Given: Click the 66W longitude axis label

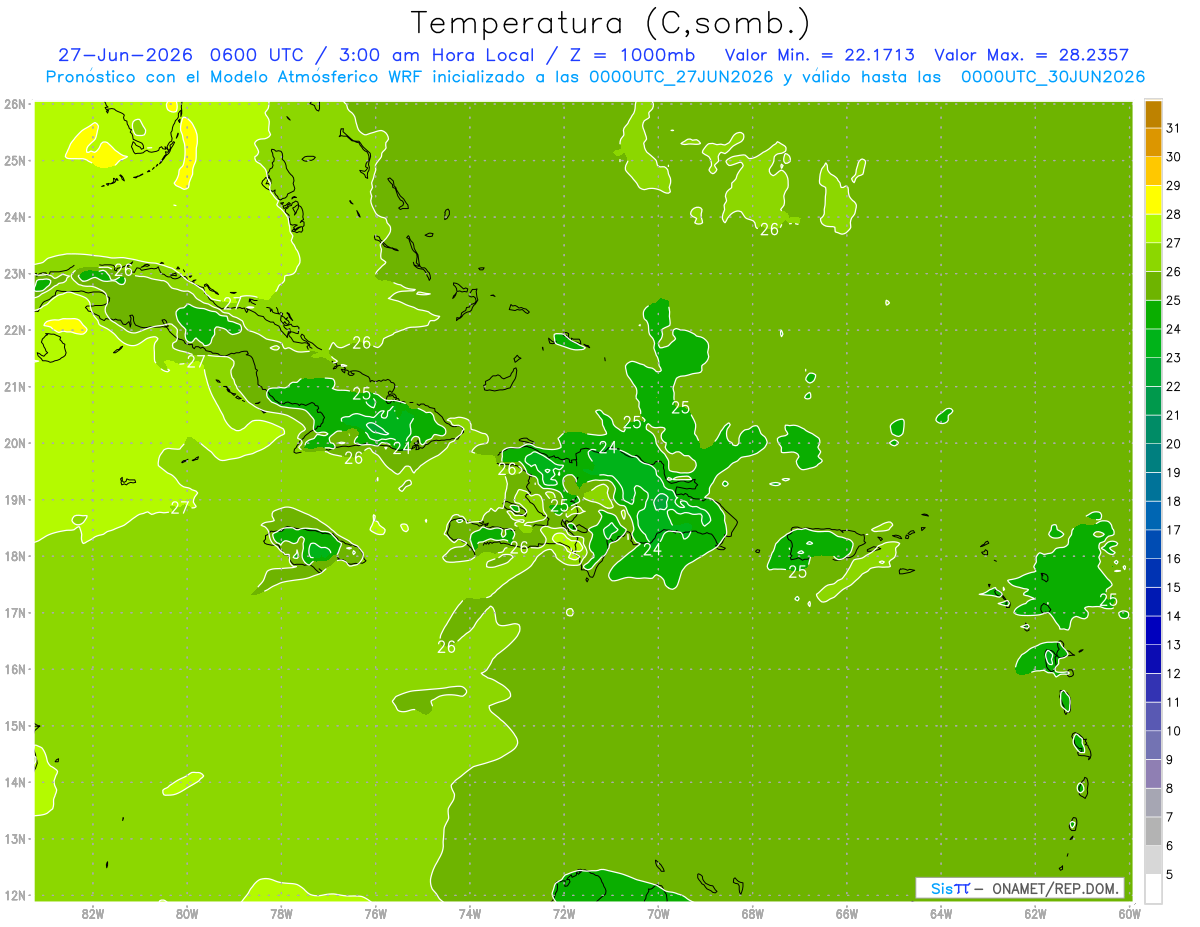Looking at the screenshot, I should click(x=846, y=914).
